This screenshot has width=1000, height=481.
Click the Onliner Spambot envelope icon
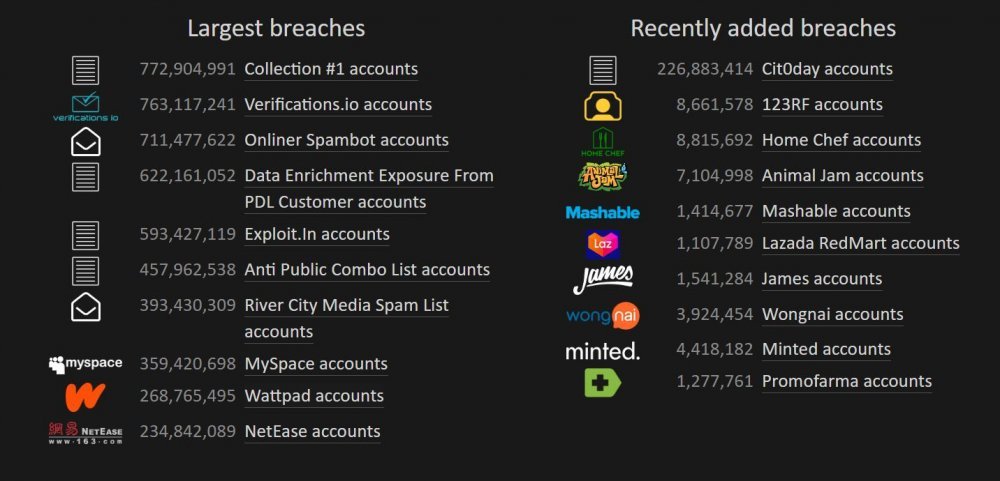tap(85, 142)
